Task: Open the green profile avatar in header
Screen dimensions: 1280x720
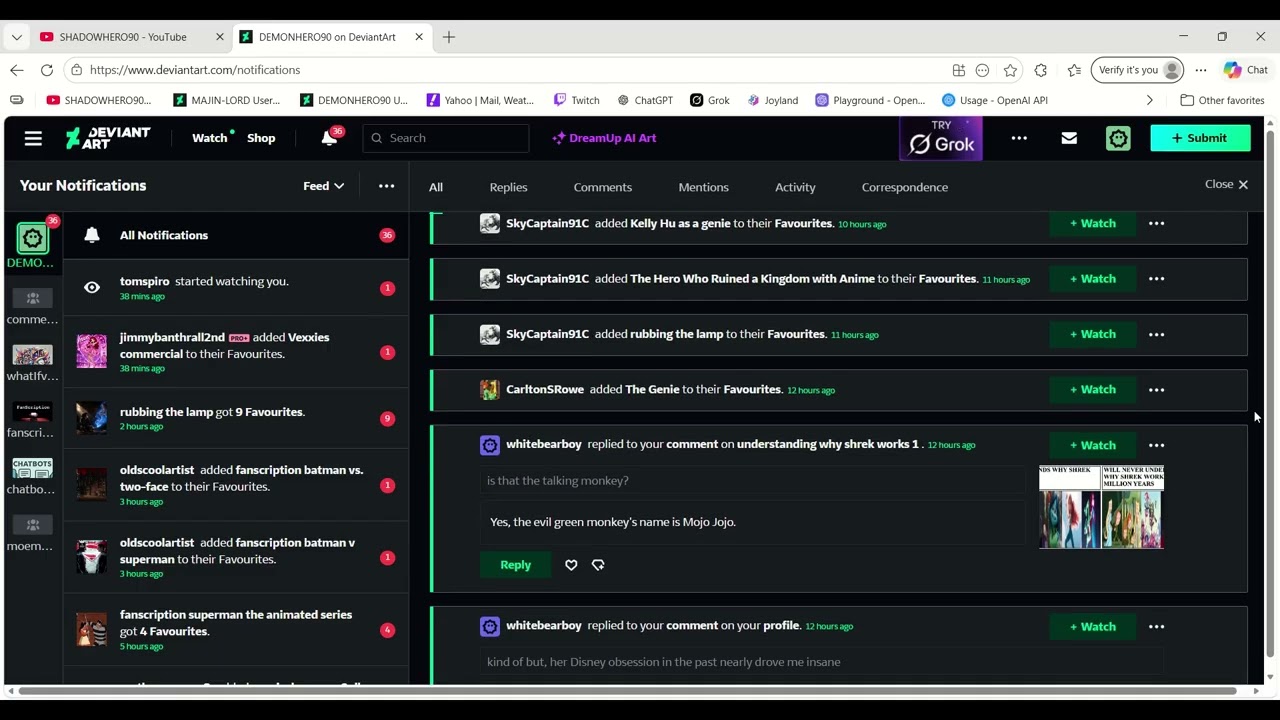Action: pyautogui.click(x=1118, y=138)
